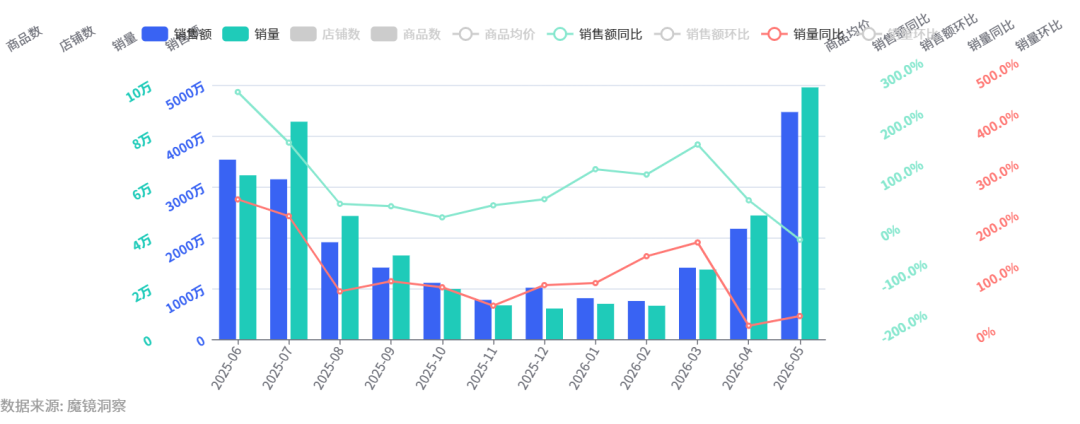The image size is (1080, 424).
Task: Toggle 销售额同比 legend text label
Action: coord(611,34)
